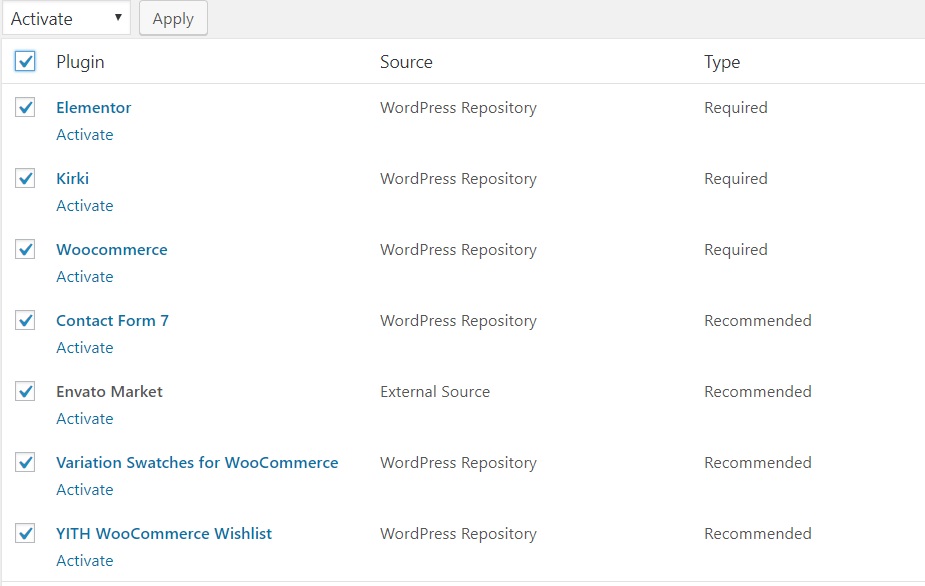Image resolution: width=925 pixels, height=586 pixels.
Task: Activate the Kirki plugin
Action: click(x=84, y=205)
